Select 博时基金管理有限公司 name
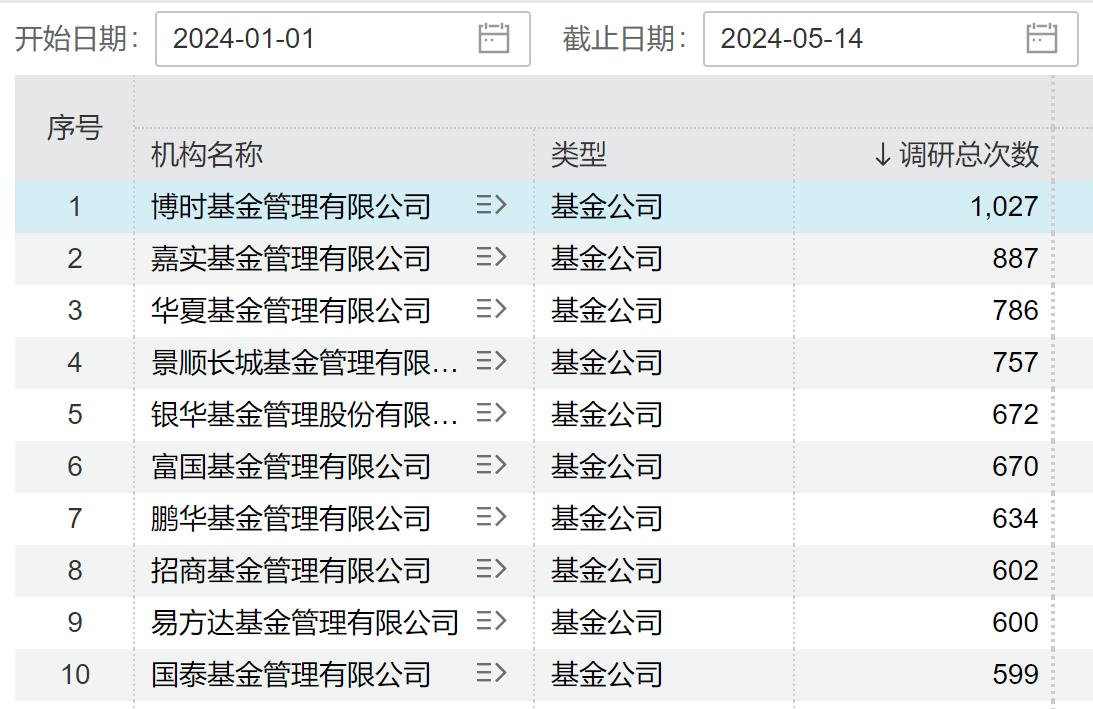 coord(291,206)
